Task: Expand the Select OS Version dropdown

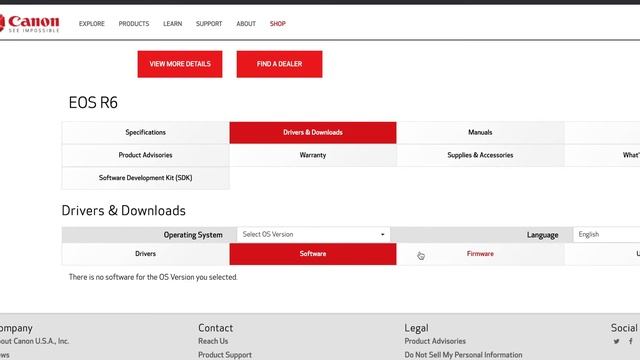Action: click(x=313, y=234)
